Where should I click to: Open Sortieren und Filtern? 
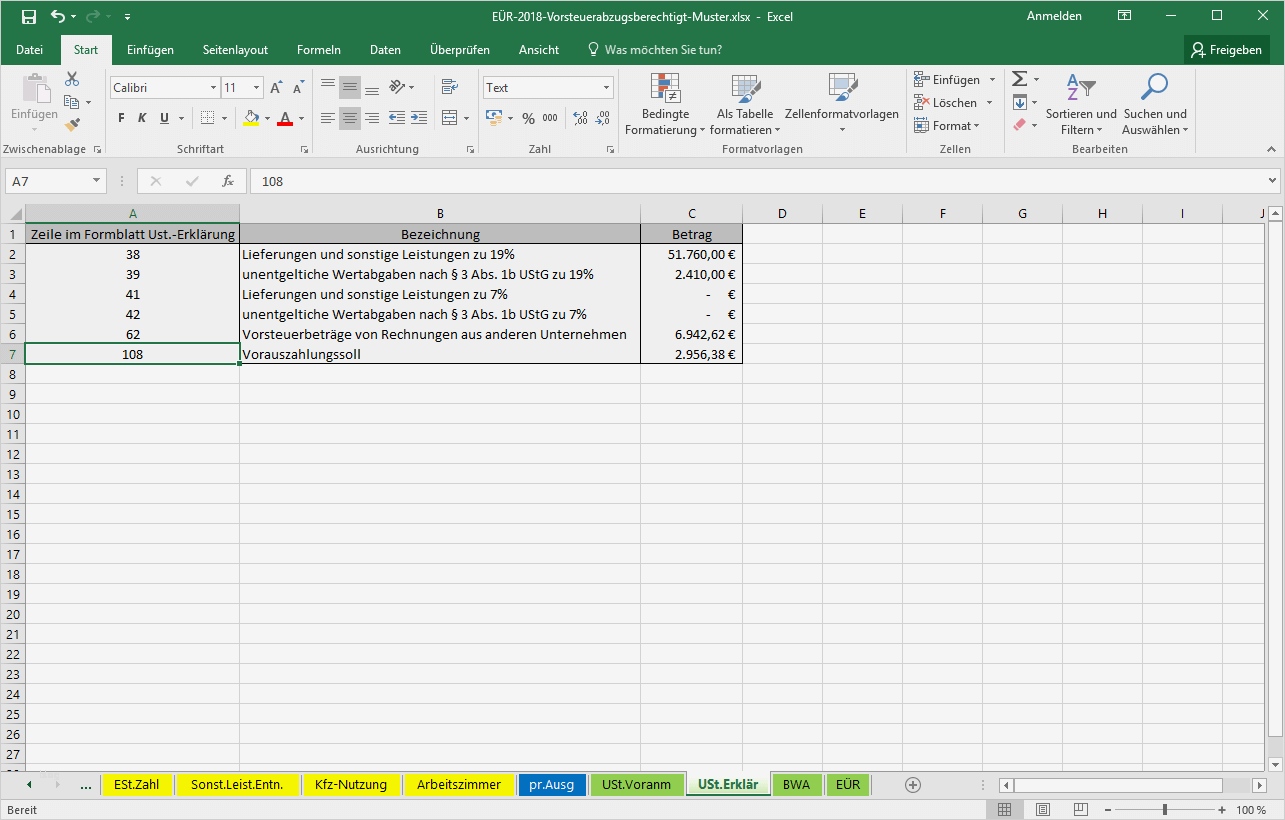tap(1081, 105)
